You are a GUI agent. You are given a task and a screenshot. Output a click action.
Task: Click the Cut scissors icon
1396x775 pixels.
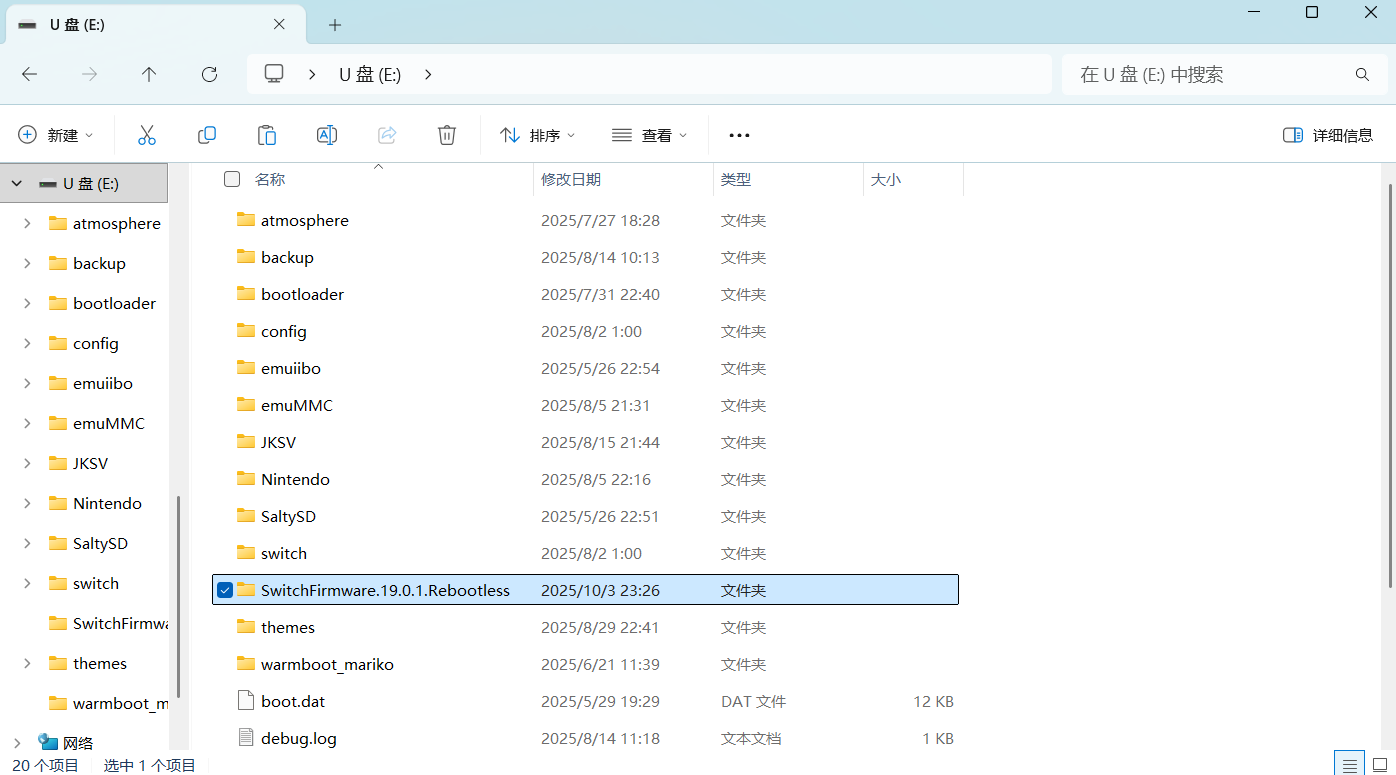click(147, 135)
